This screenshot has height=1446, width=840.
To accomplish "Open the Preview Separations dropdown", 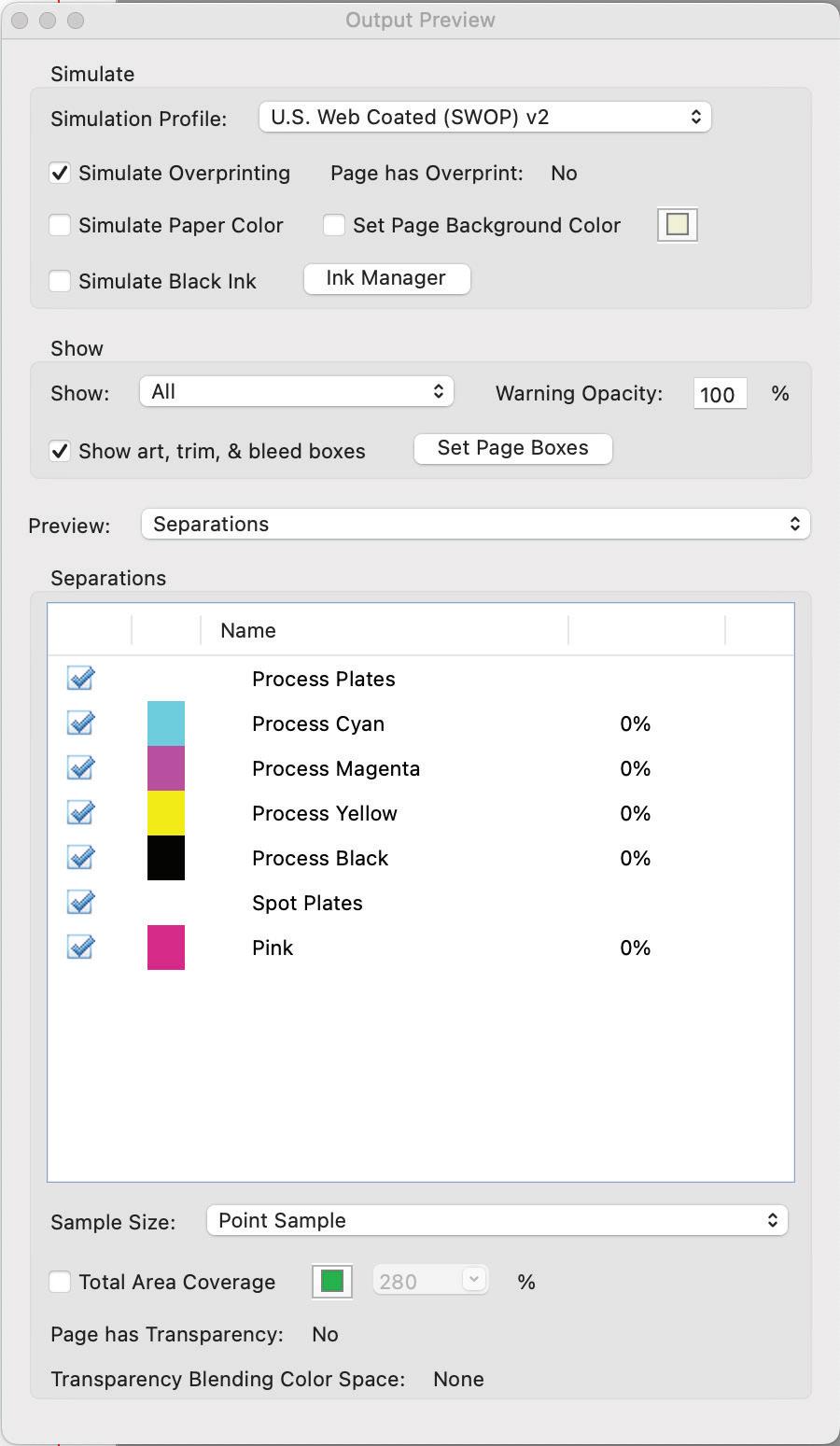I will coord(475,524).
